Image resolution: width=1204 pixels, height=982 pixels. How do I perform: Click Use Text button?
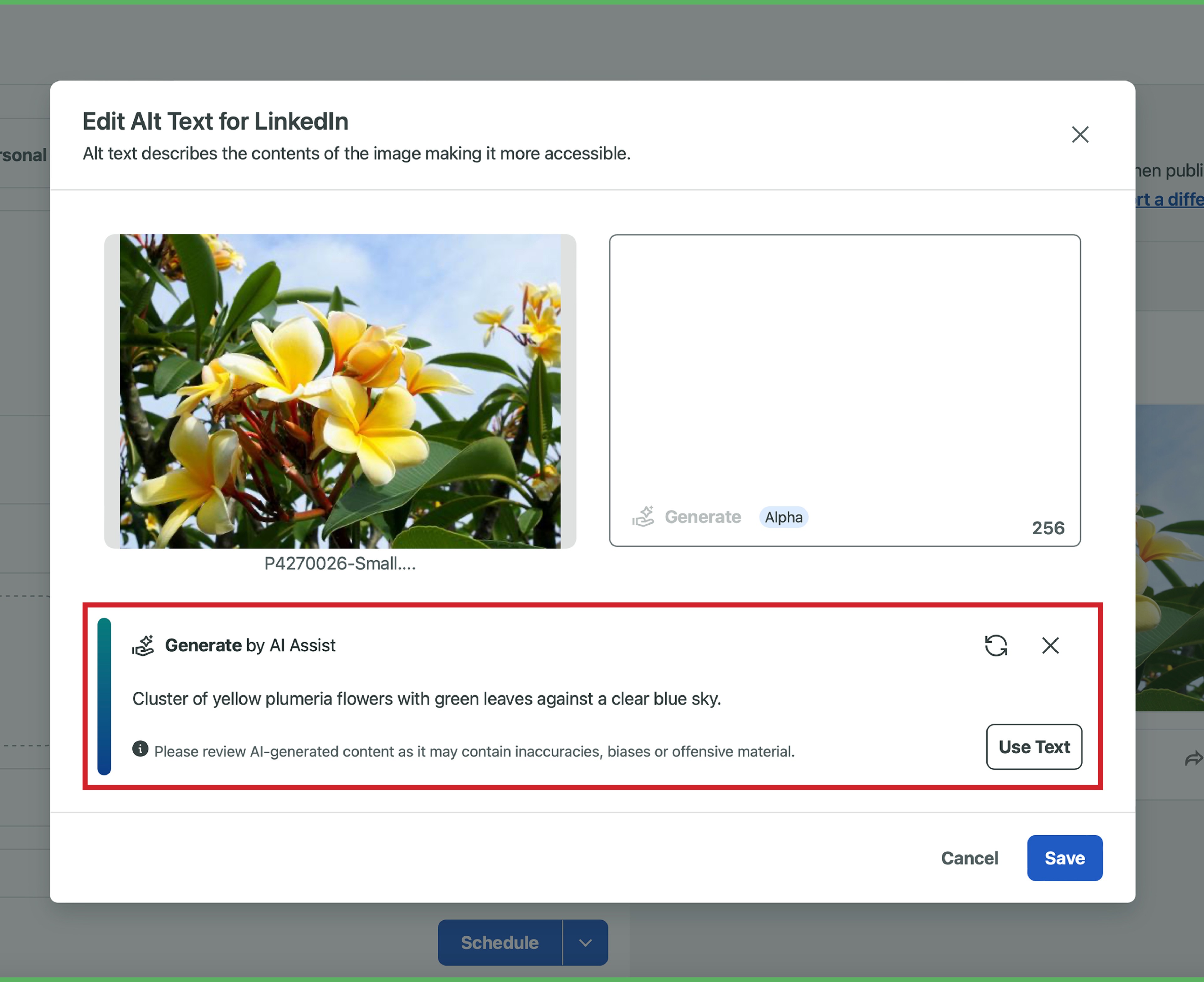[1034, 747]
